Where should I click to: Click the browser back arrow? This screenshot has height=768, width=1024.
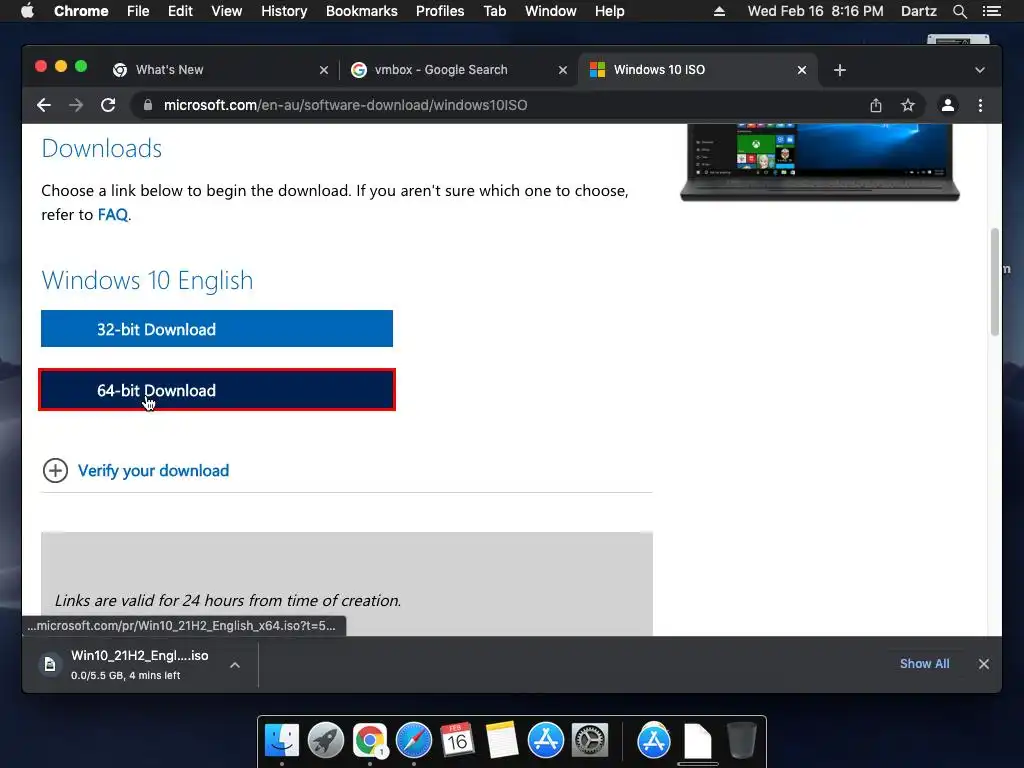click(x=44, y=105)
